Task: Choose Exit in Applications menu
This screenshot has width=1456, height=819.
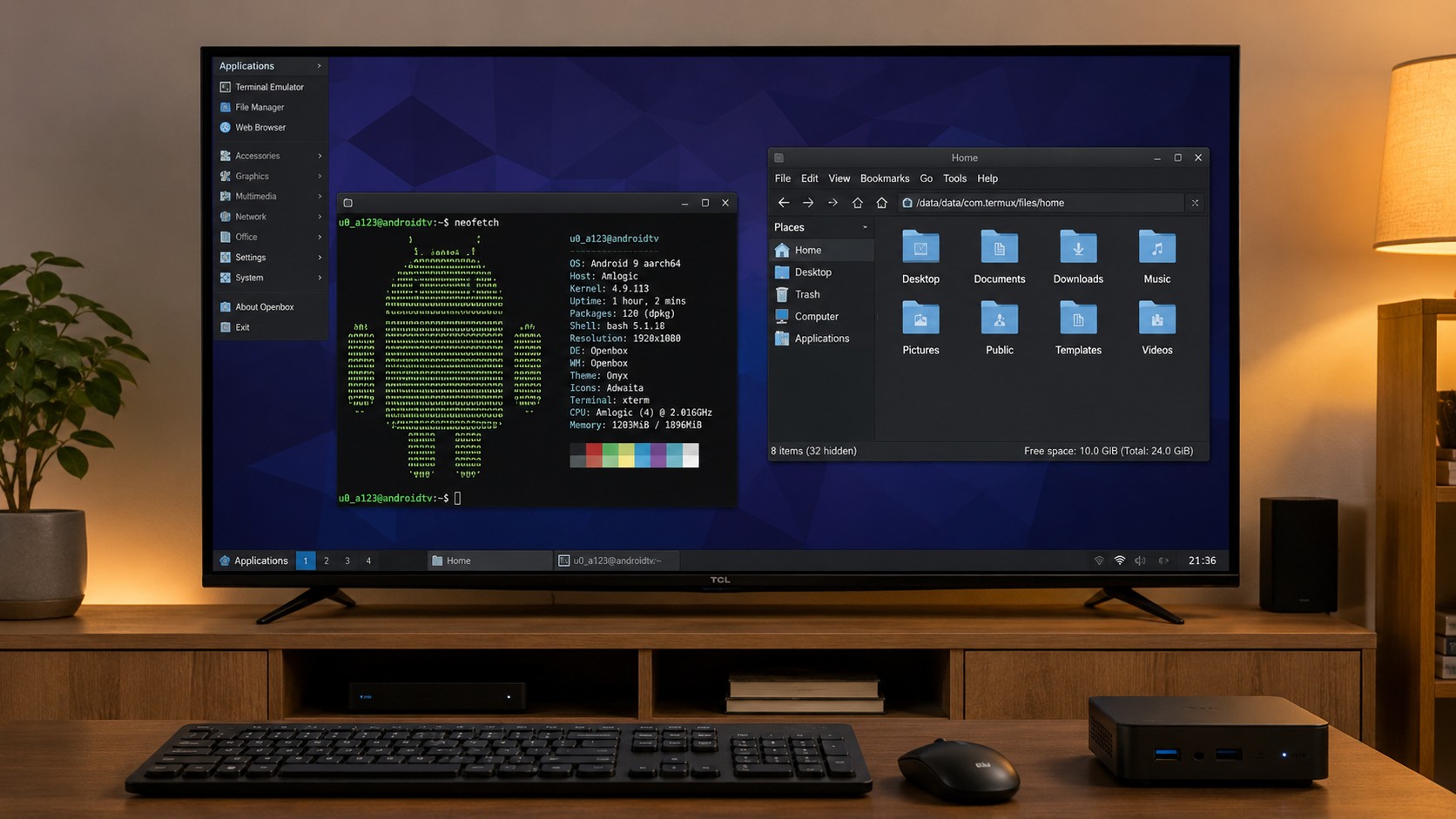Action: (270, 327)
